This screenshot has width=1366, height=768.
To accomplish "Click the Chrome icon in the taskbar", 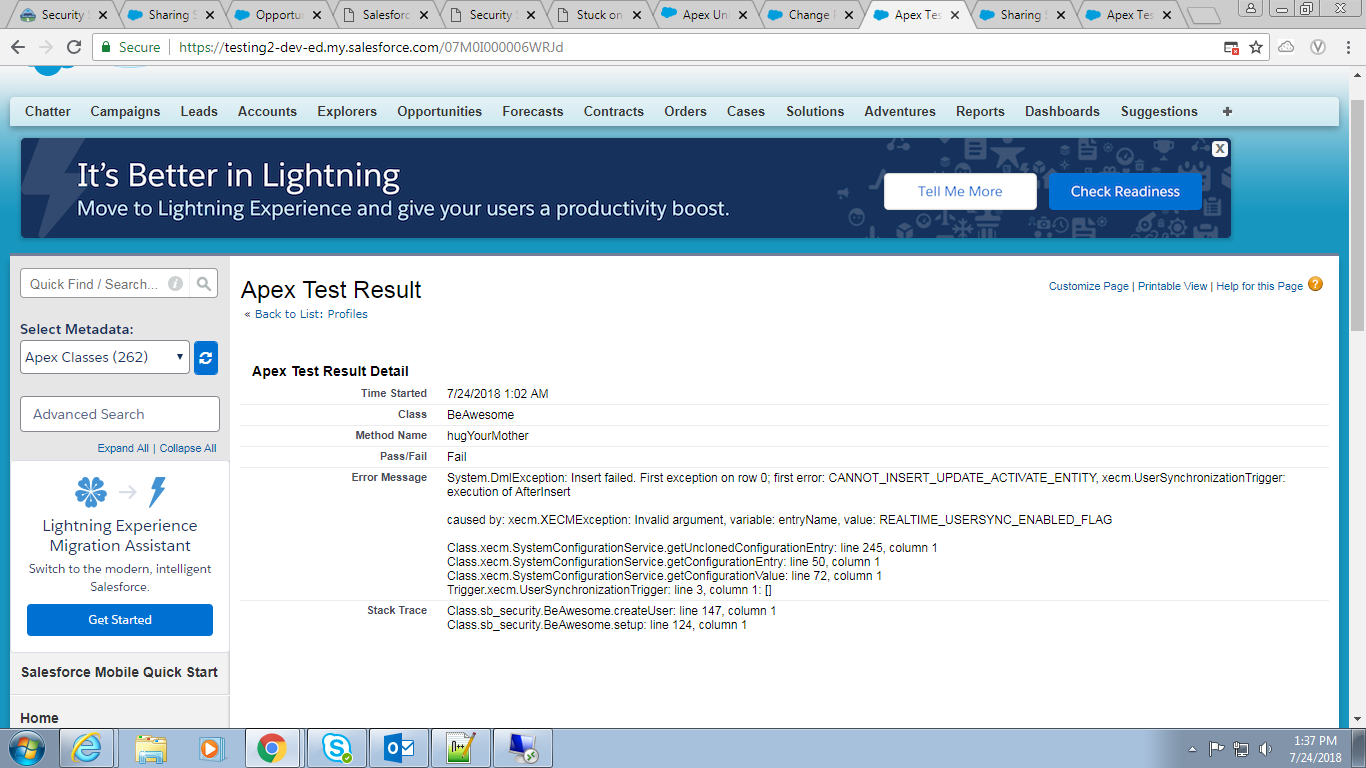I will 272,748.
